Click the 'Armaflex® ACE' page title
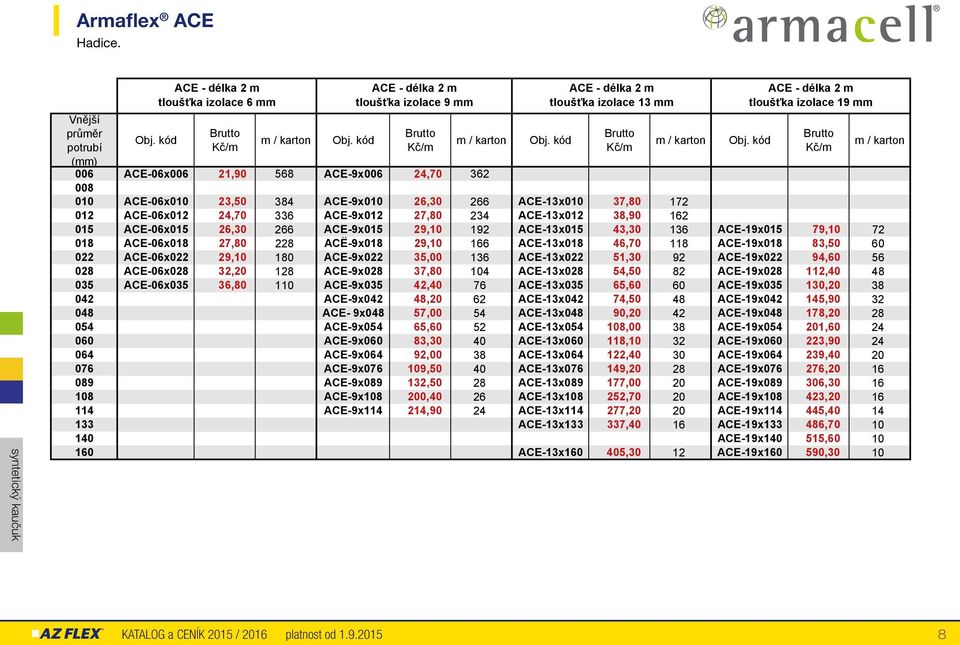The width and height of the screenshot is (960, 645). point(145,20)
